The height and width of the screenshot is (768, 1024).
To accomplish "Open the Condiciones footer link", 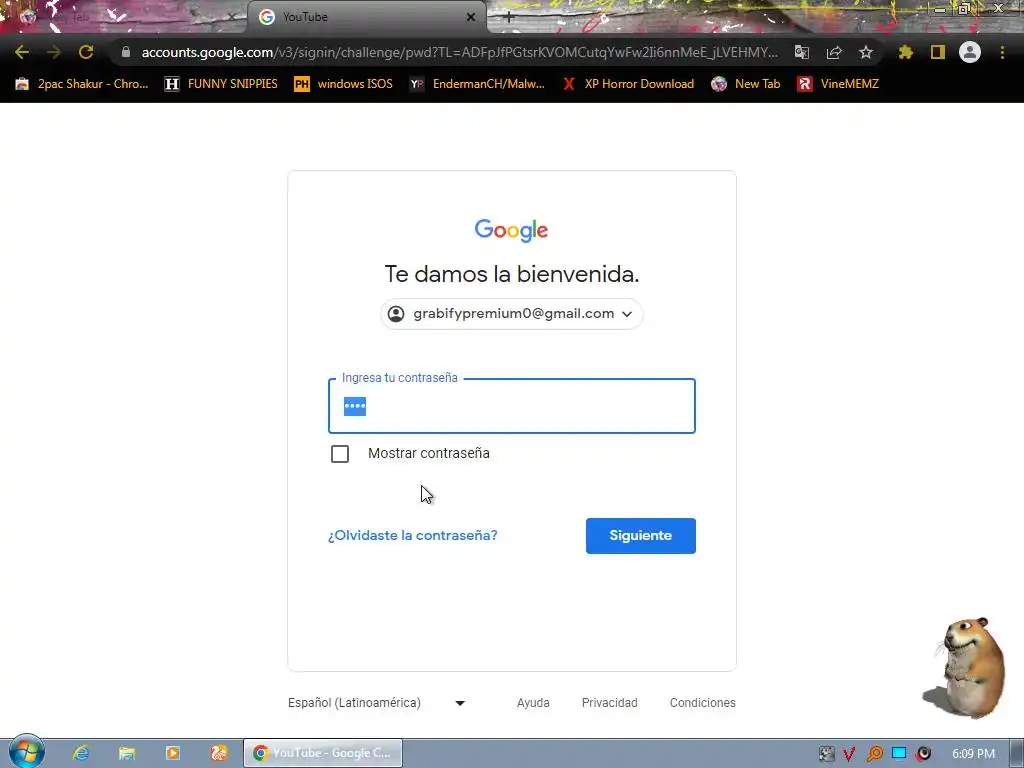I will (x=703, y=703).
